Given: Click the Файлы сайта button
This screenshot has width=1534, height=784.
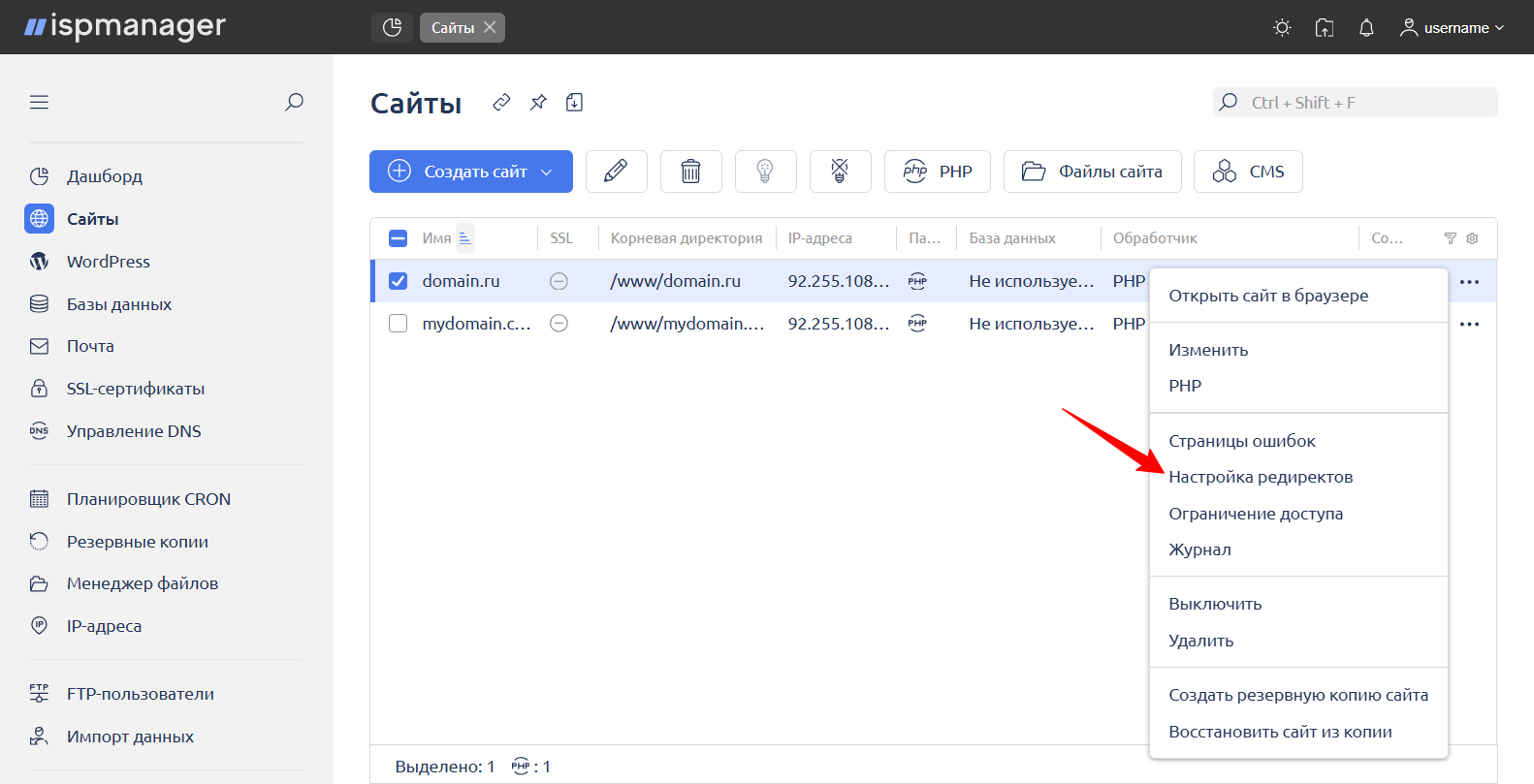Looking at the screenshot, I should click(x=1092, y=172).
